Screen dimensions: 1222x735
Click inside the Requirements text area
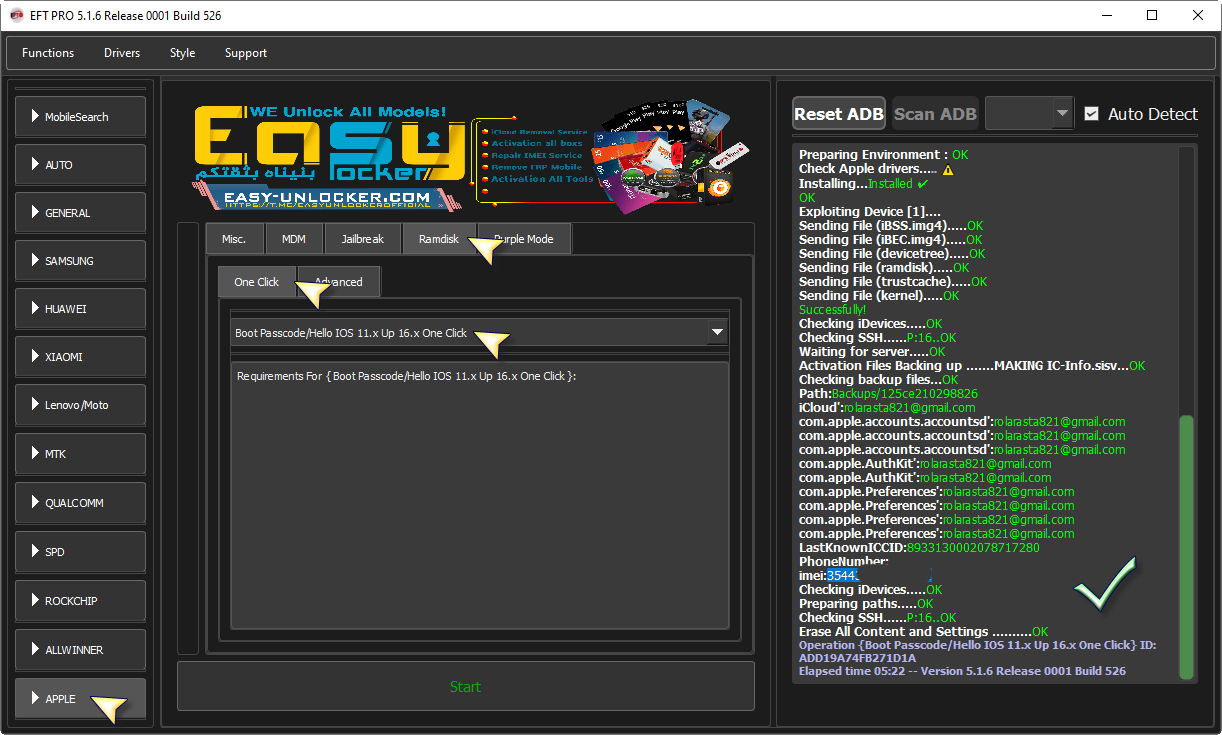click(479, 495)
